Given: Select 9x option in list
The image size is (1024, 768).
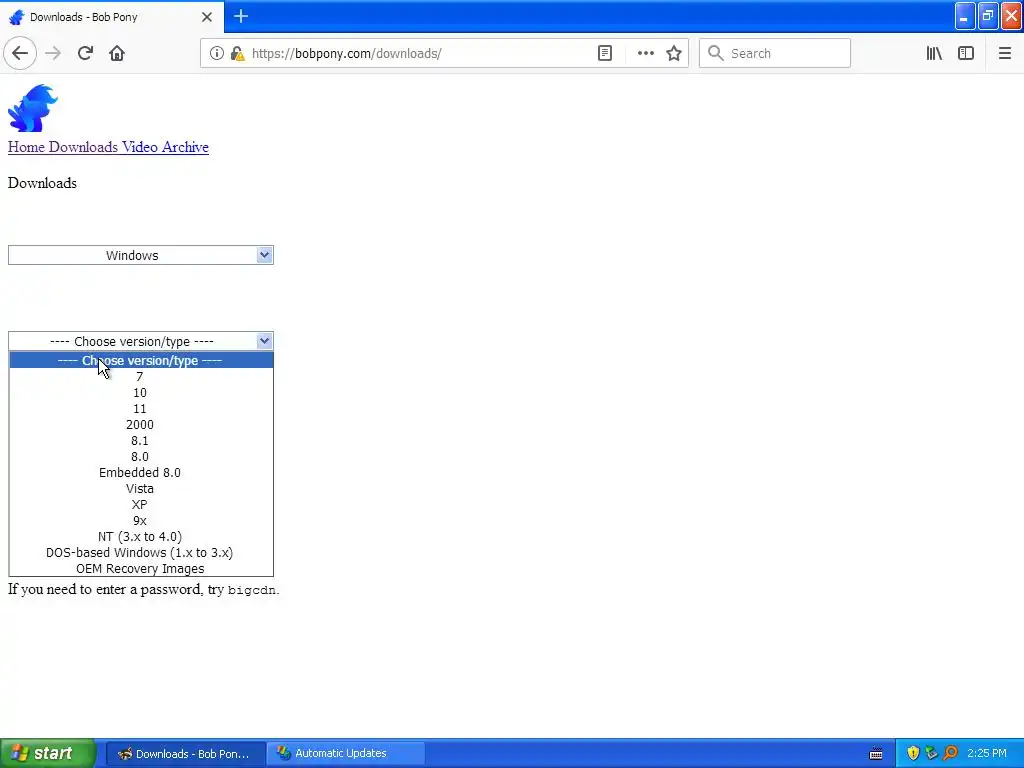Looking at the screenshot, I should click(x=140, y=520).
